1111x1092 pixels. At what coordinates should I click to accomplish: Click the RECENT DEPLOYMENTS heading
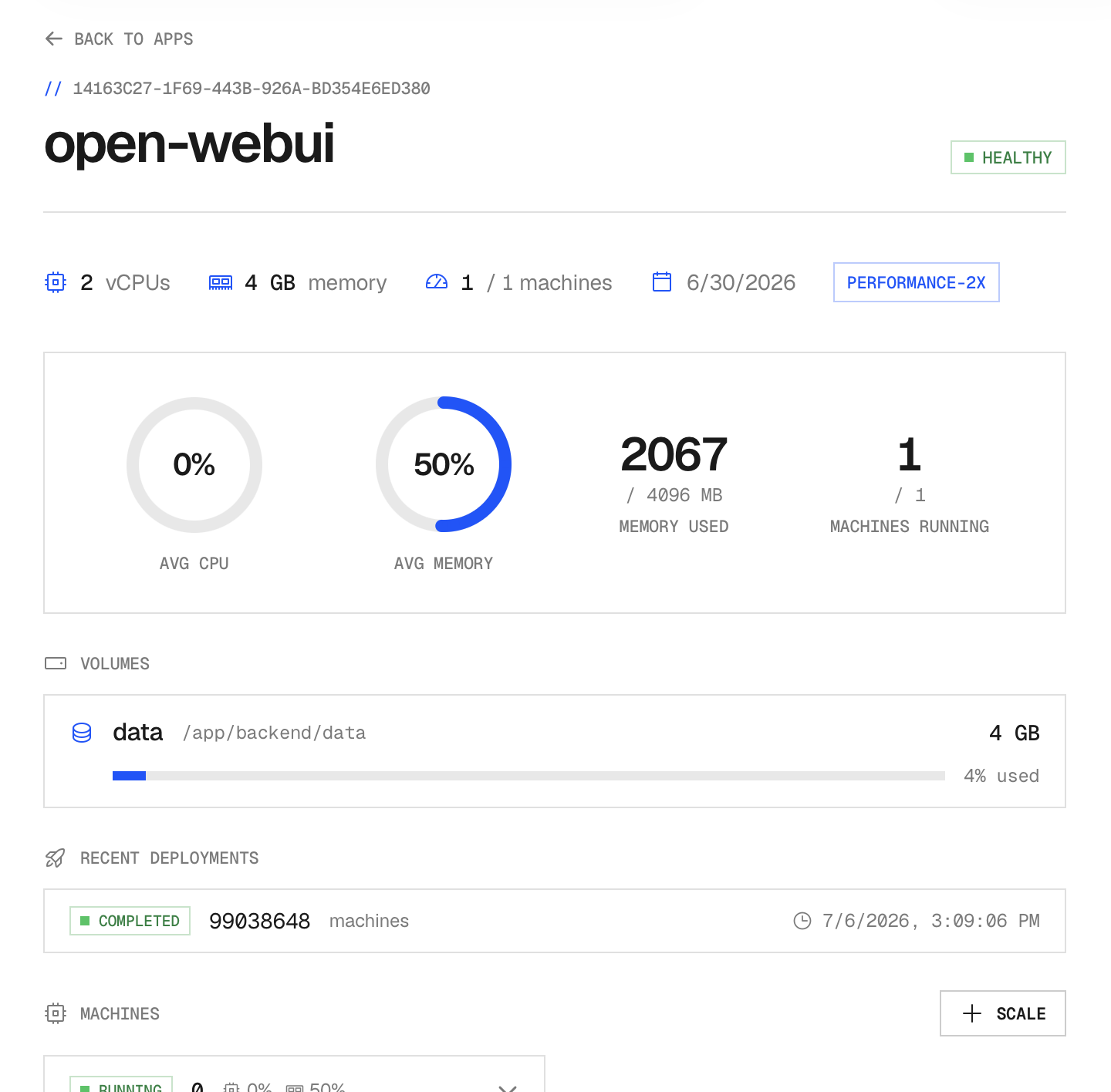coord(170,858)
